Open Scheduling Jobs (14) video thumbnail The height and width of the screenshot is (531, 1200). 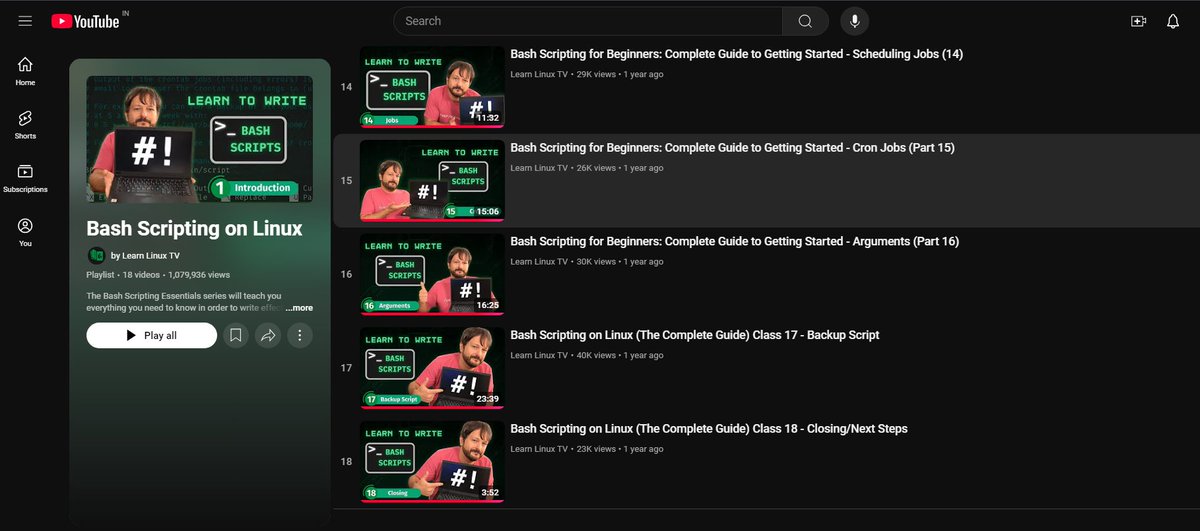(432, 86)
